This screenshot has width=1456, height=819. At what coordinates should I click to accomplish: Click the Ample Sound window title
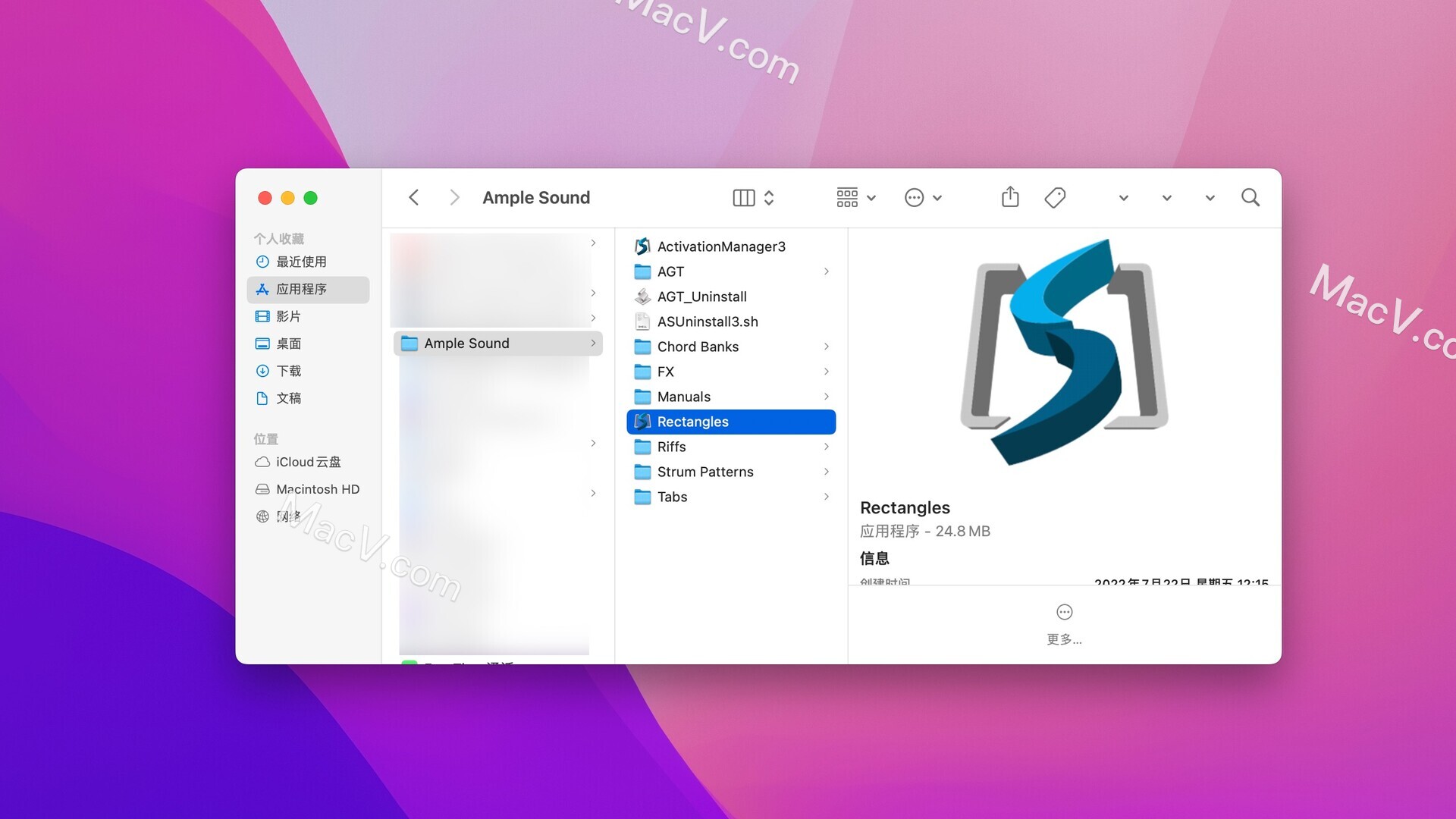pos(536,198)
